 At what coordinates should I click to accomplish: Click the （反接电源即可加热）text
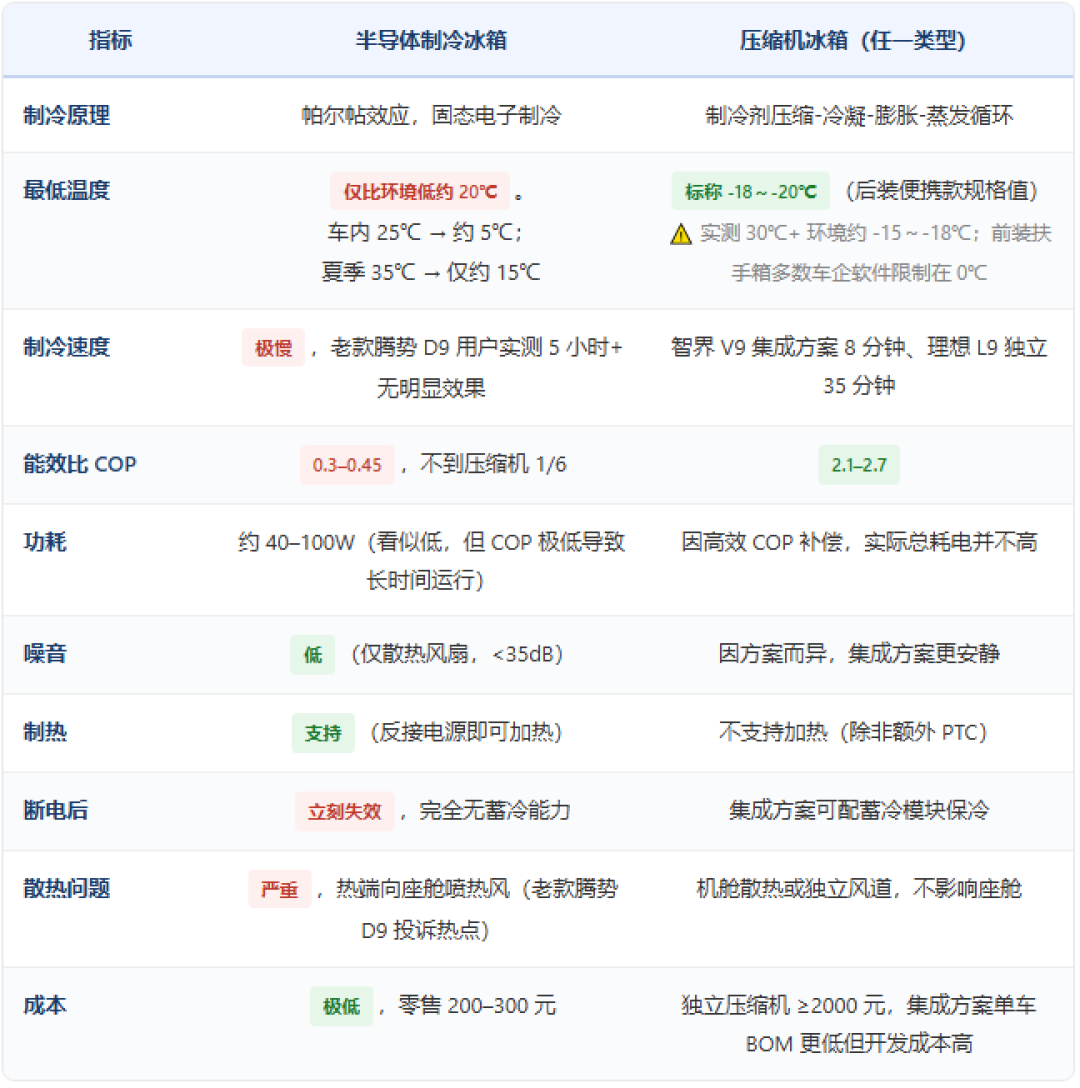coord(466,732)
